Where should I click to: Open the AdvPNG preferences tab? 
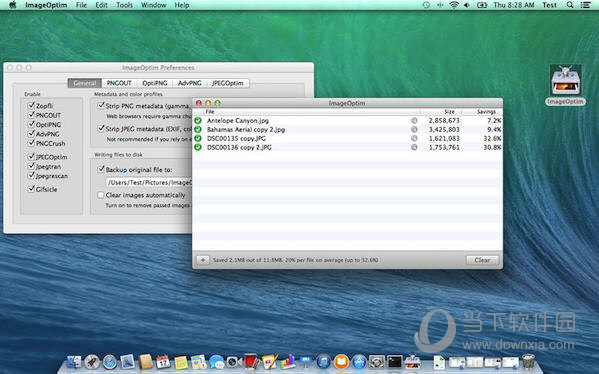189,83
